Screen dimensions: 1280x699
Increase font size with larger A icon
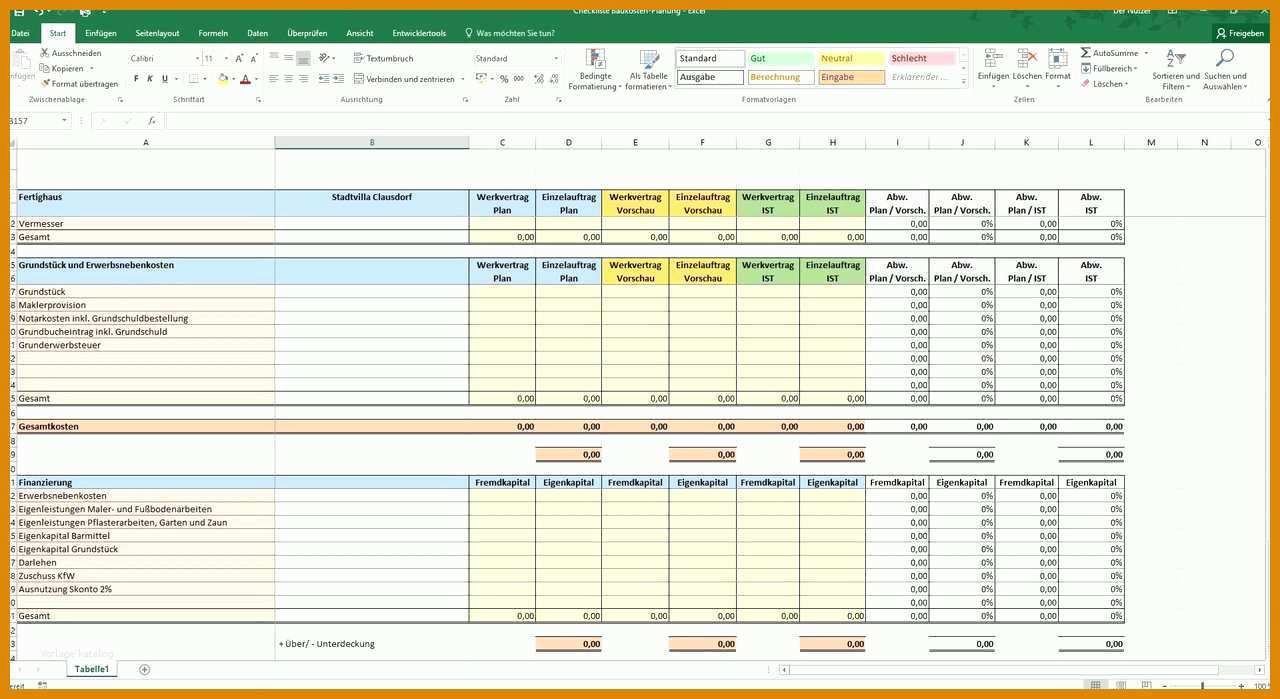(240, 58)
